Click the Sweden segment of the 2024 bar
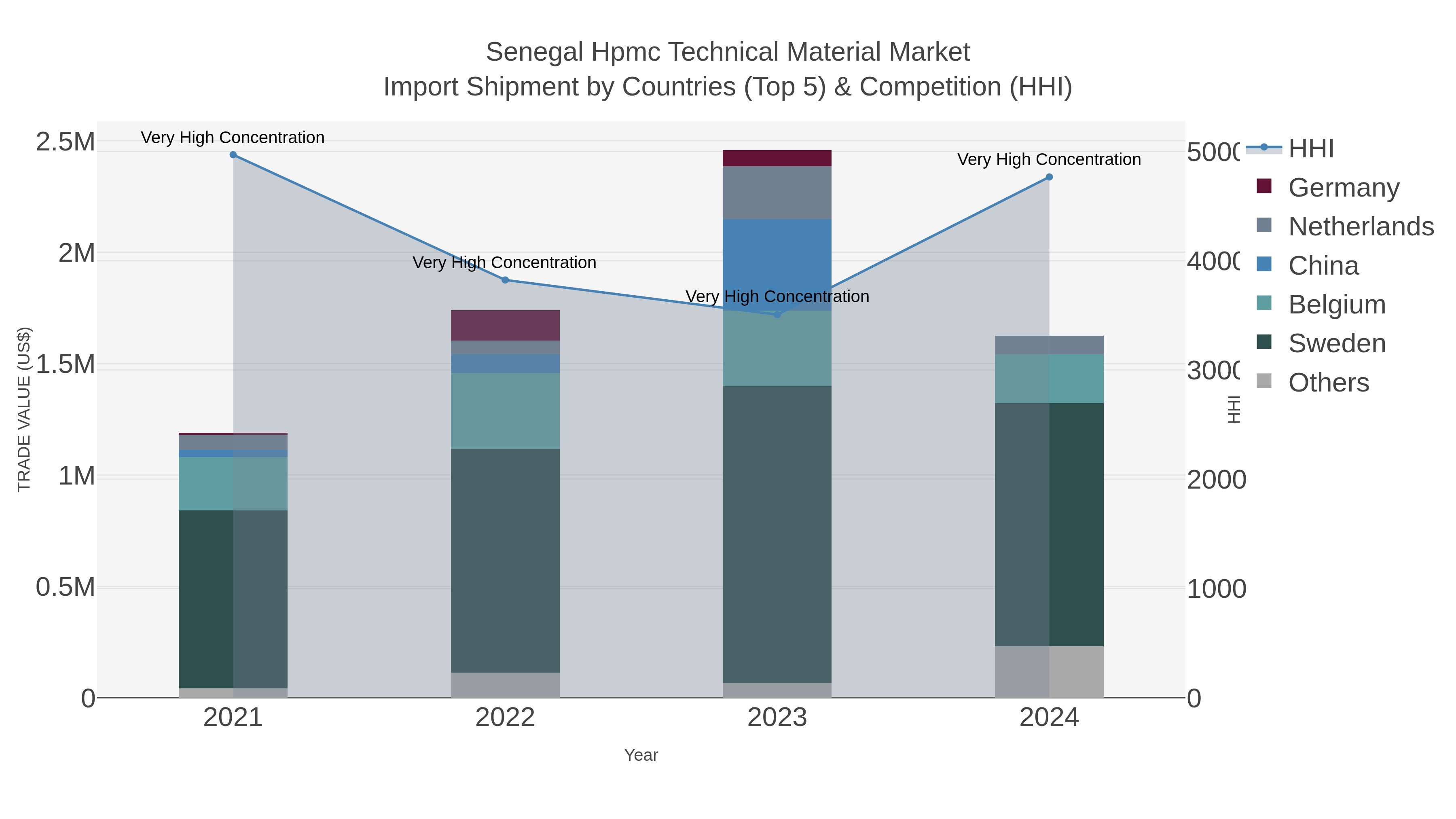1456x819 pixels. coord(1049,525)
